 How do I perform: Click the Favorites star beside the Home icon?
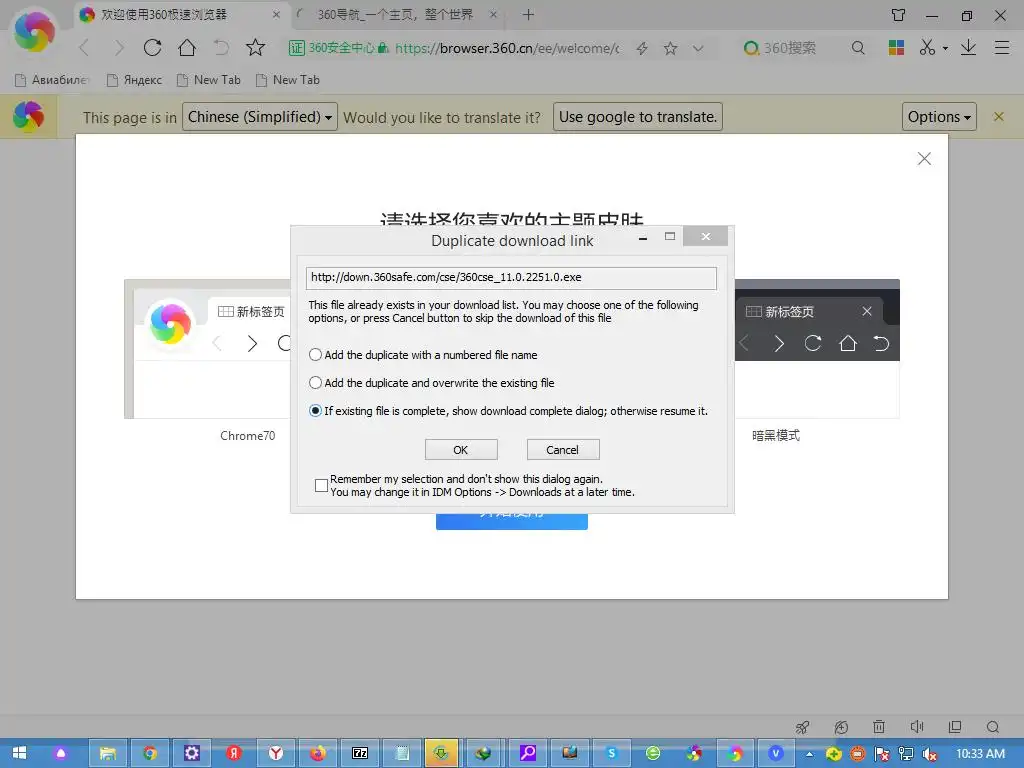(255, 48)
